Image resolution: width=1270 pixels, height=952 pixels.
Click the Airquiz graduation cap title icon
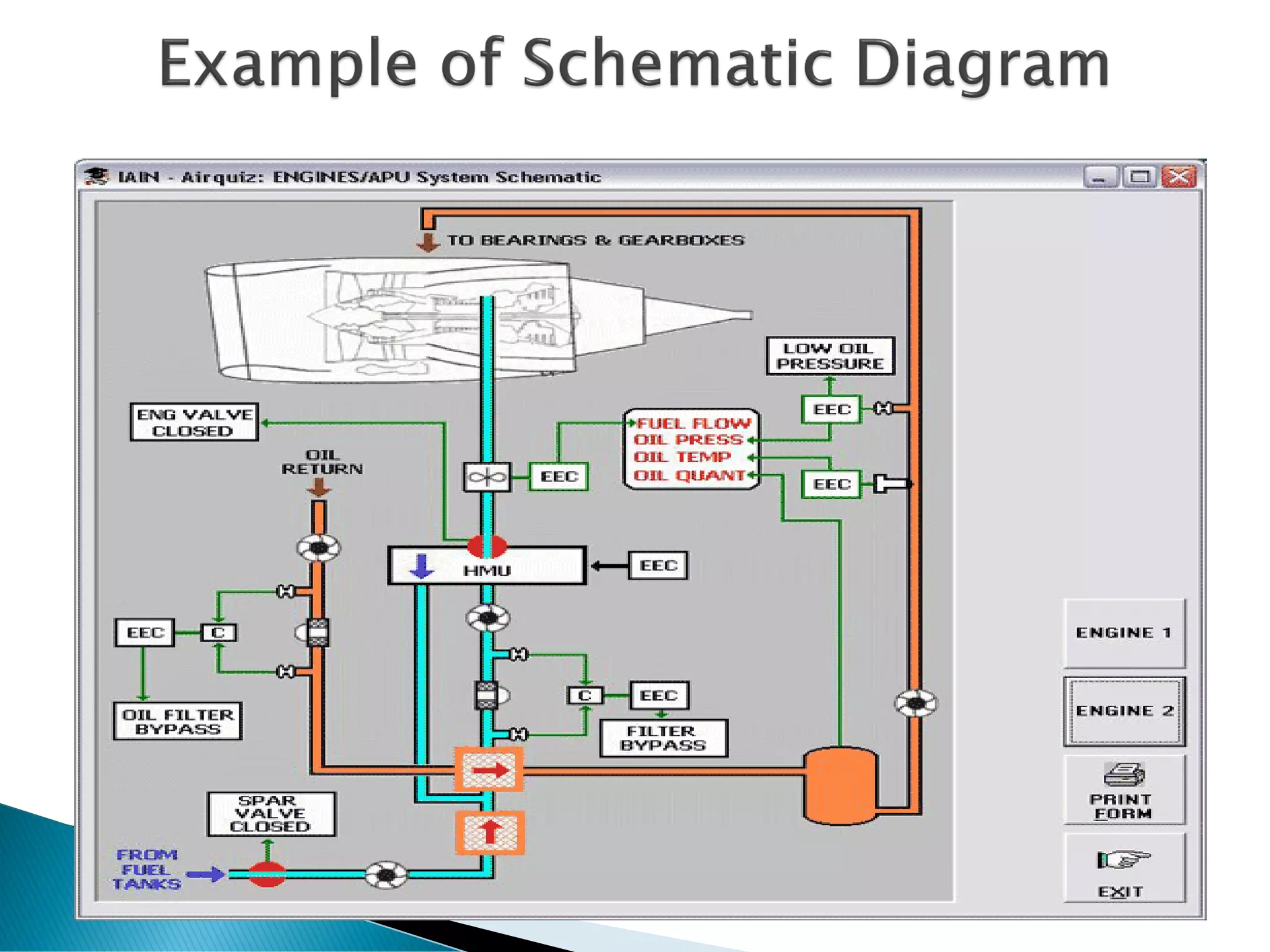(97, 177)
